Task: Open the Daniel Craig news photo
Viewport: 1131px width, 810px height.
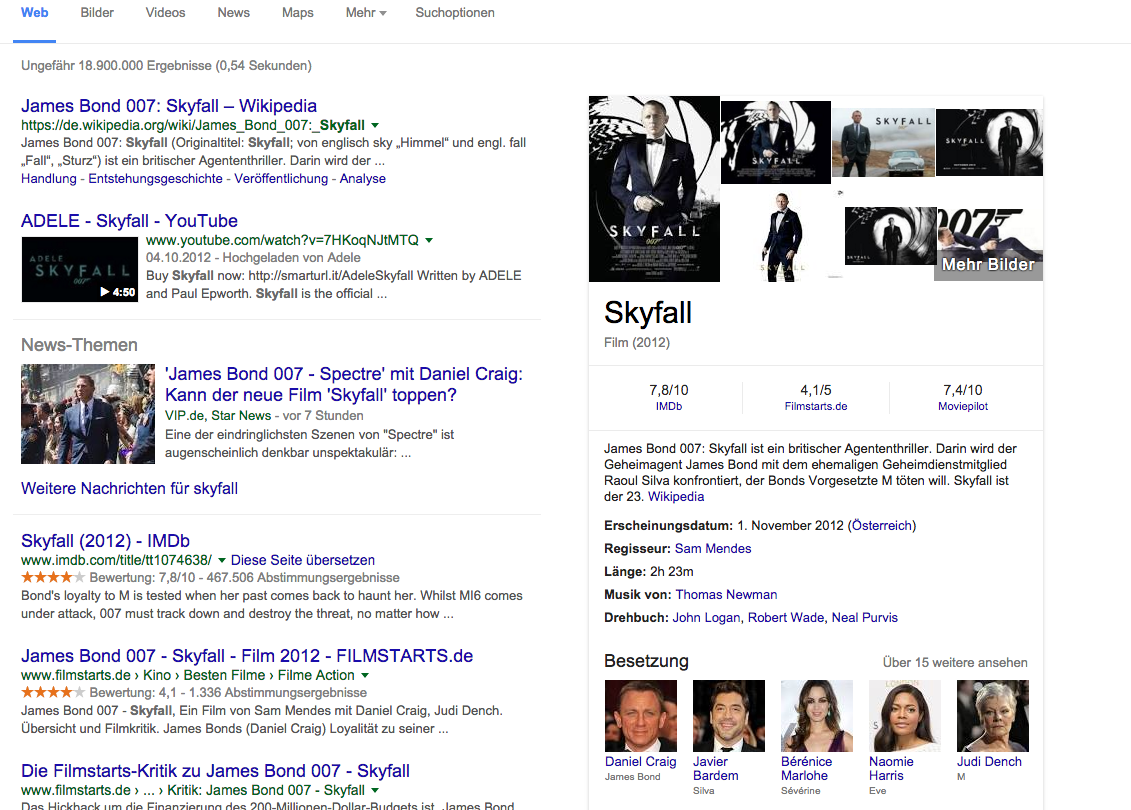Action: tap(88, 413)
